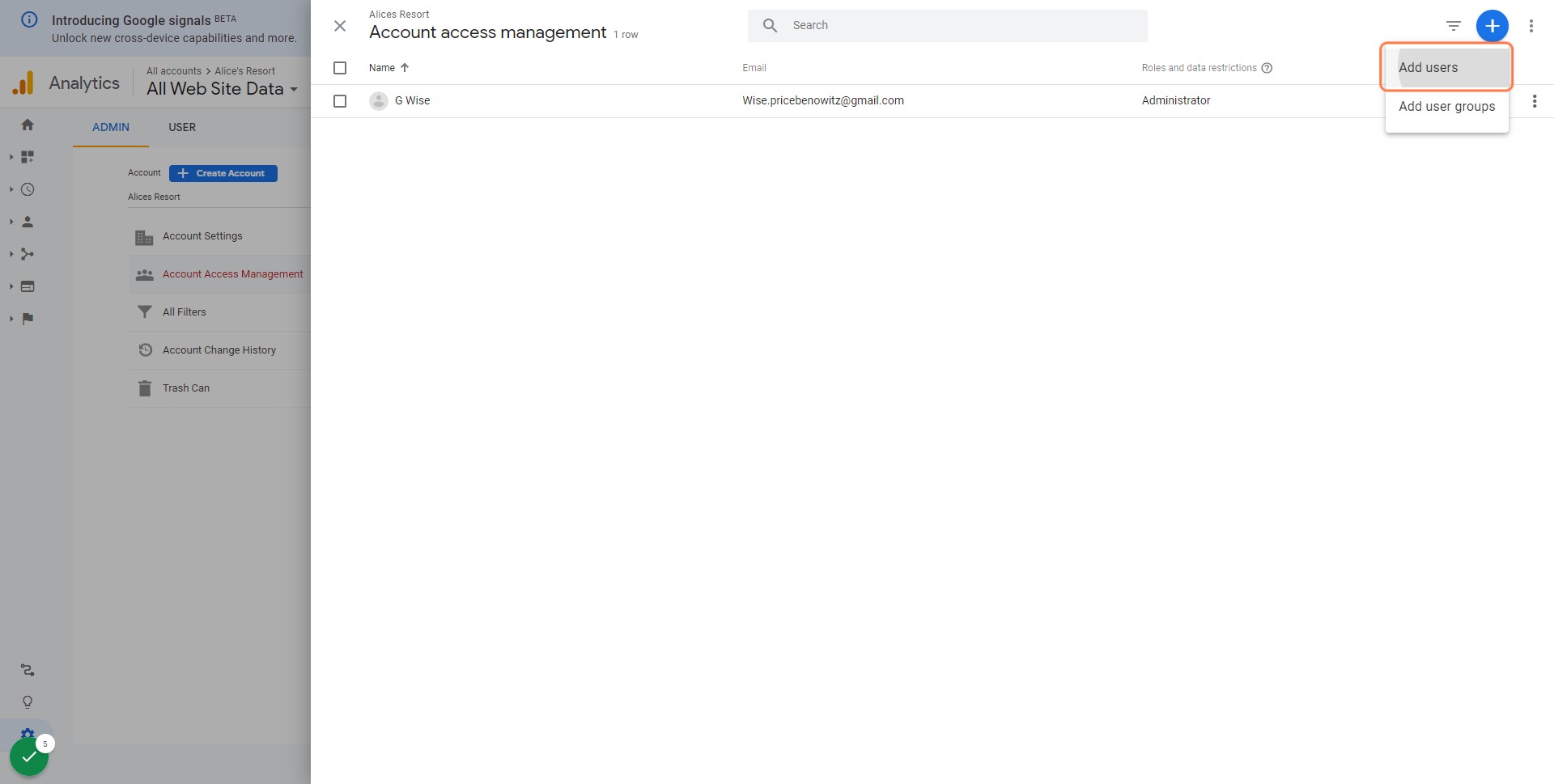Open the Acquisition sidebar icon
Image resolution: width=1554 pixels, height=784 pixels.
(28, 254)
